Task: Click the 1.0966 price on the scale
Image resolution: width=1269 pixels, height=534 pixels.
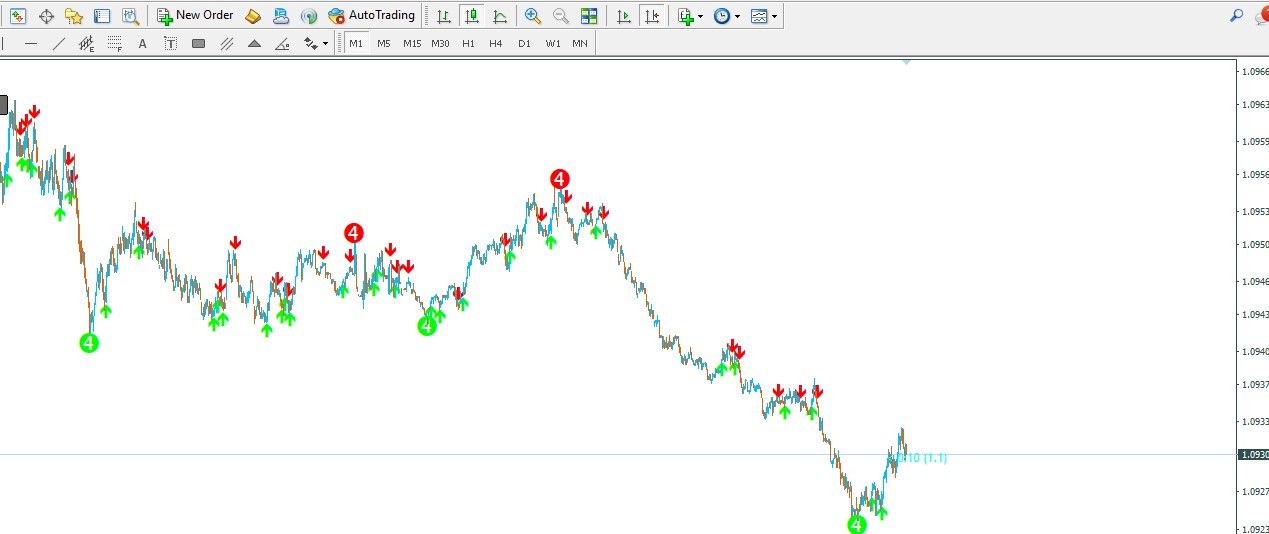Action: point(1256,72)
